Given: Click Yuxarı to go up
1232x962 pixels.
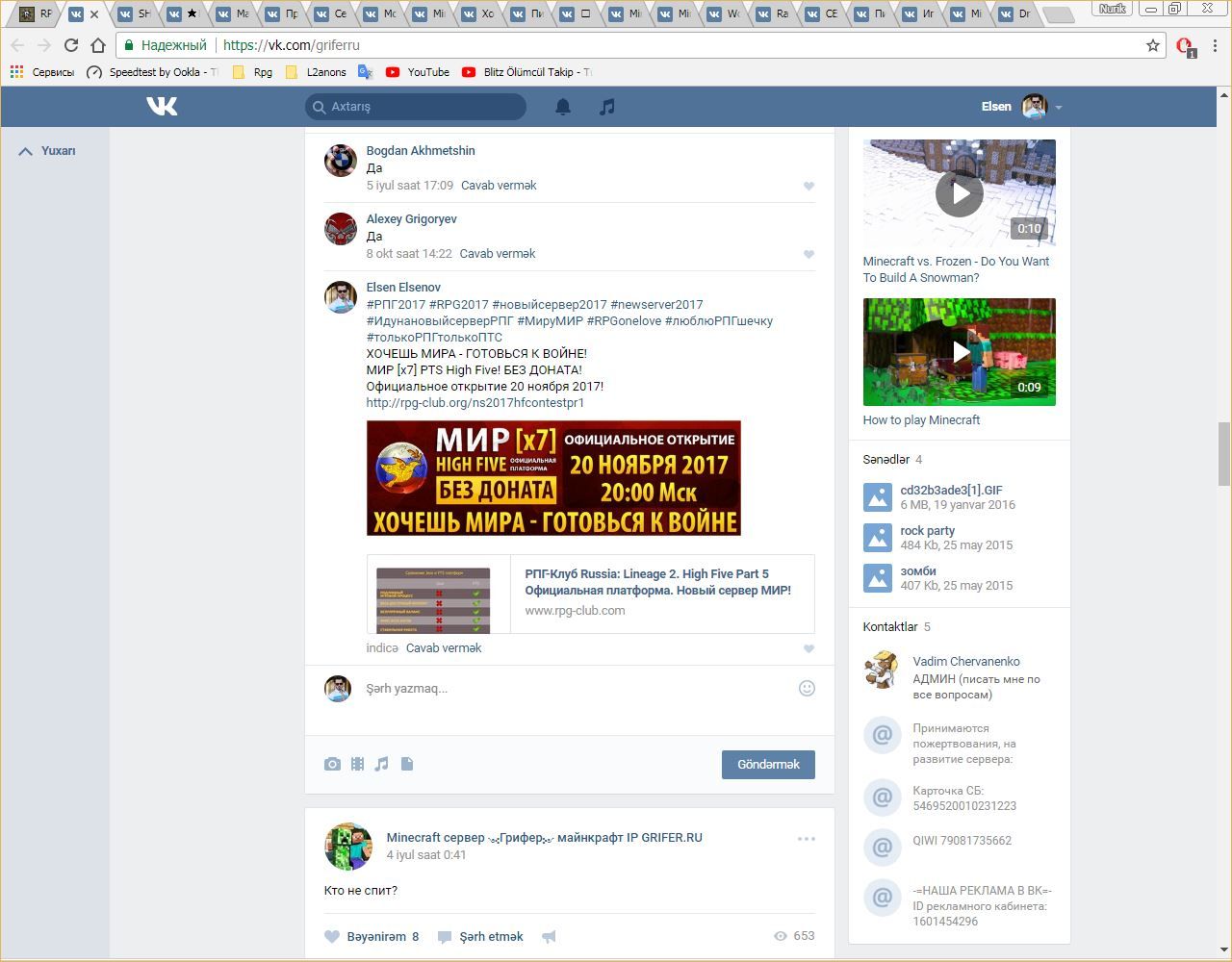Looking at the screenshot, I should click(x=47, y=151).
